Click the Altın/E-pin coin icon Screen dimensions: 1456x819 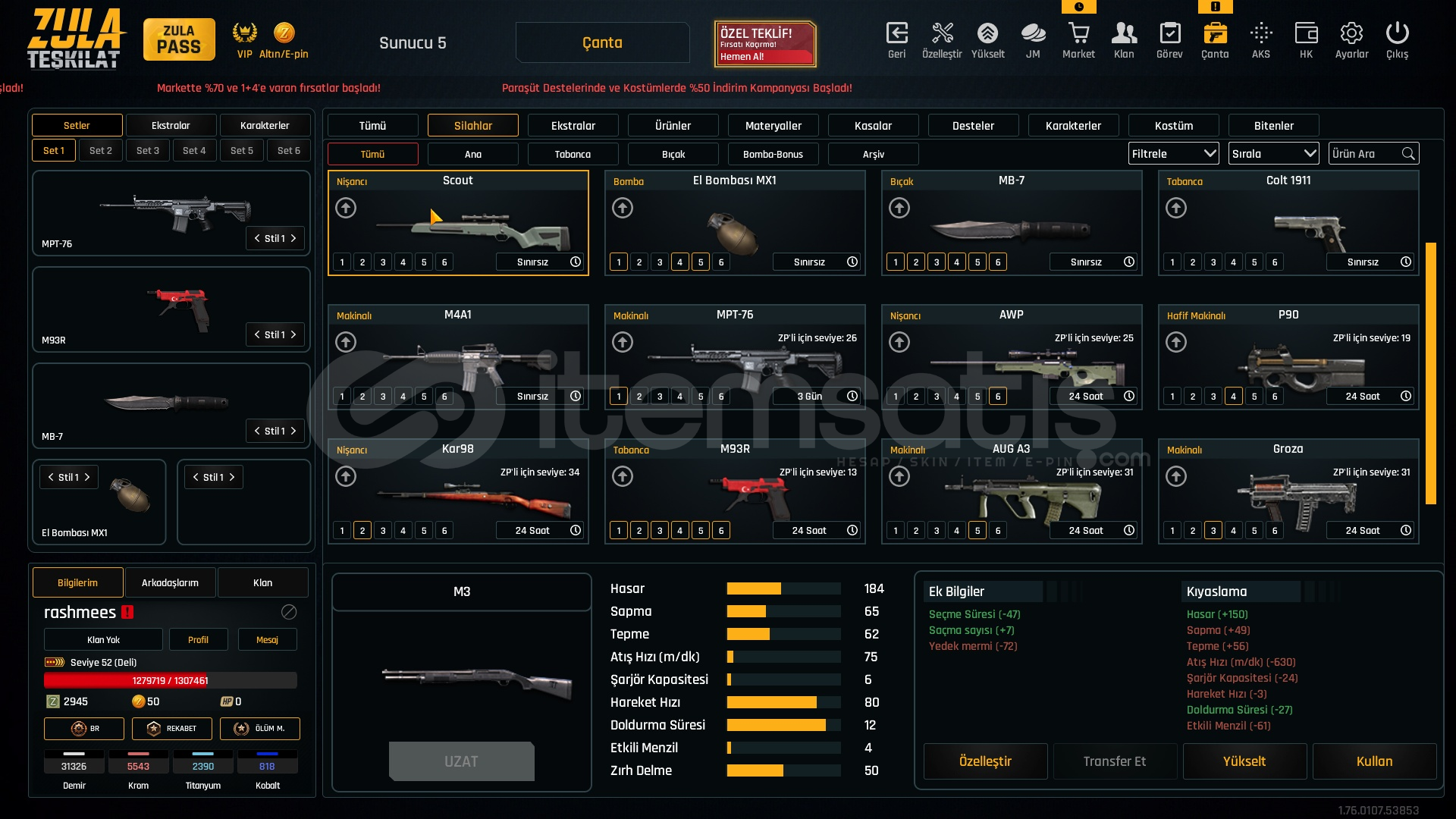click(284, 33)
